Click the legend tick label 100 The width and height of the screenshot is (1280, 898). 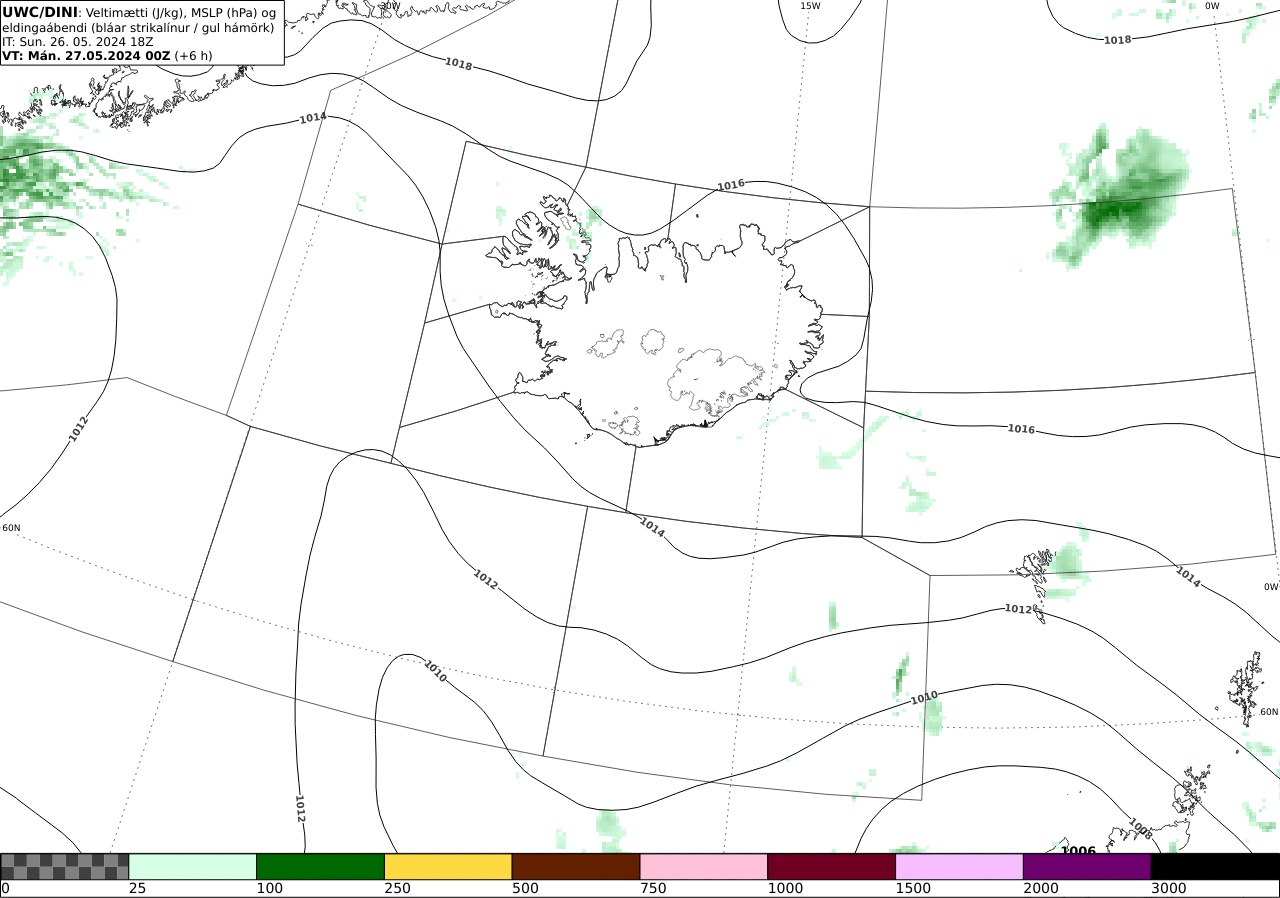tap(270, 888)
